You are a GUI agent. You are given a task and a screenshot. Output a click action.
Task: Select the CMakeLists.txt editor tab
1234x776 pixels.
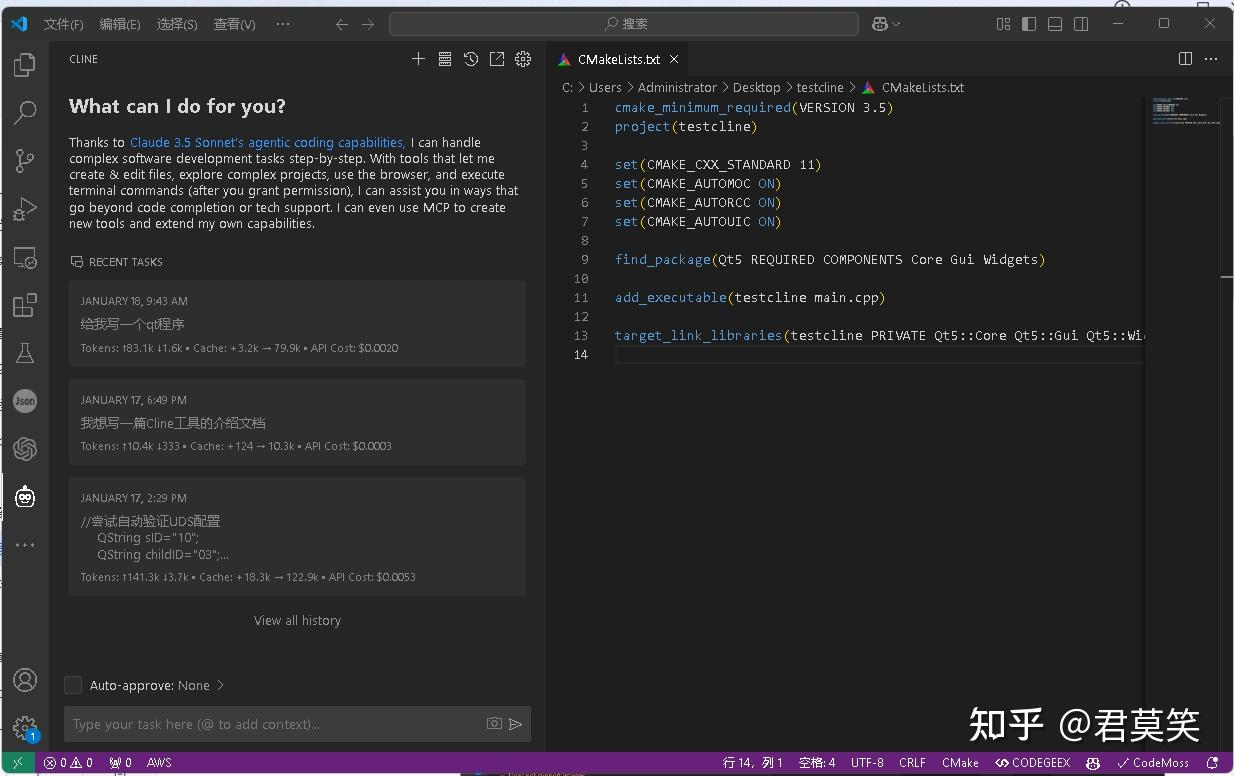[618, 59]
